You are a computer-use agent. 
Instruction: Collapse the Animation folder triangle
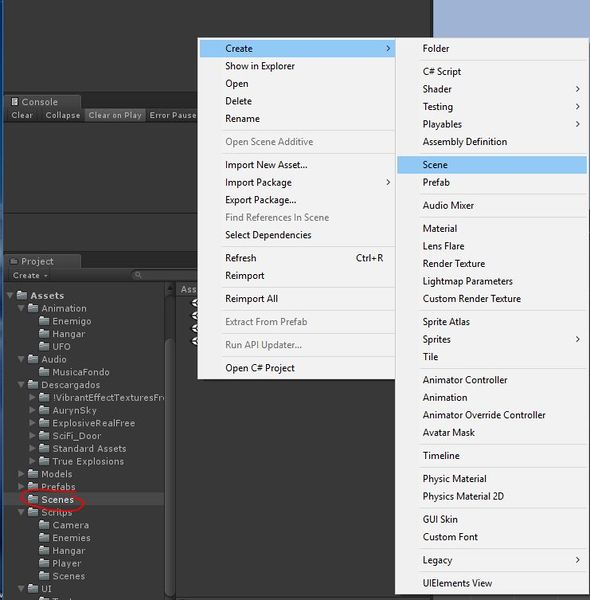coord(21,308)
